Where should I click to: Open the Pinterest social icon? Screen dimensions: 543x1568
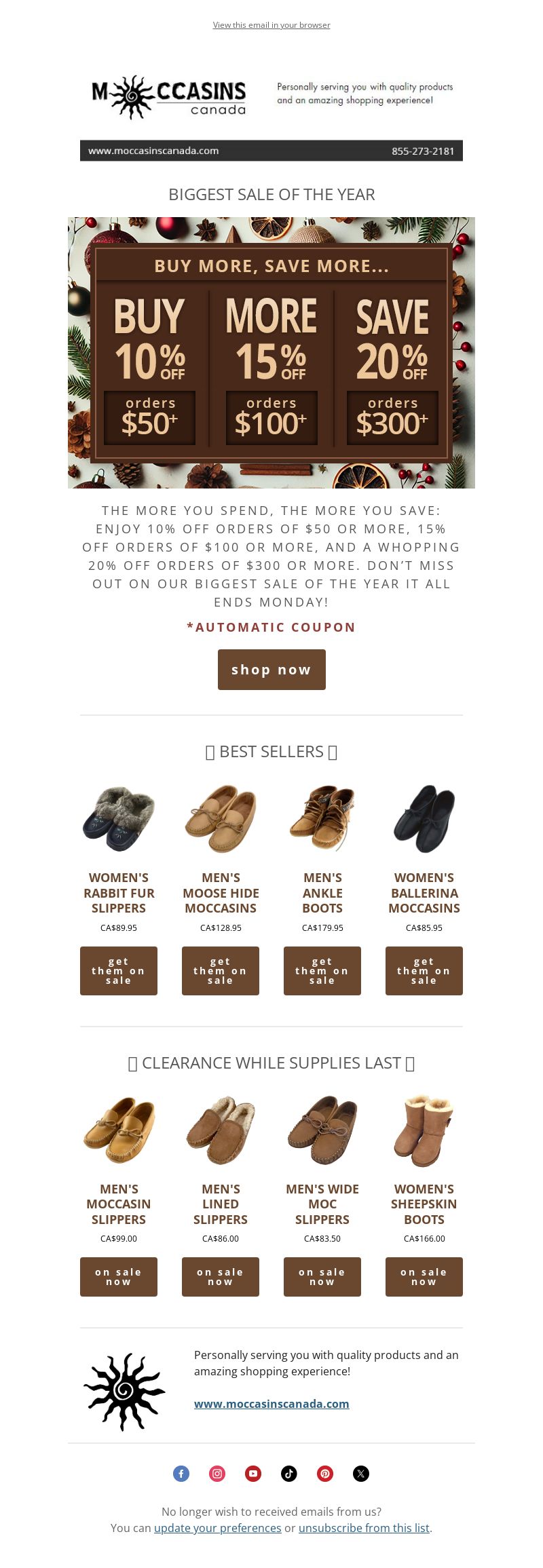tap(325, 1473)
